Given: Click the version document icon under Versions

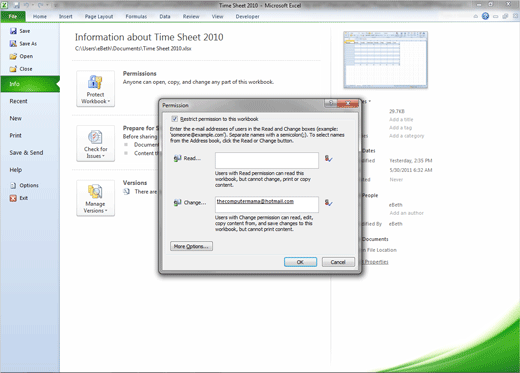Looking at the screenshot, I should (127, 192).
